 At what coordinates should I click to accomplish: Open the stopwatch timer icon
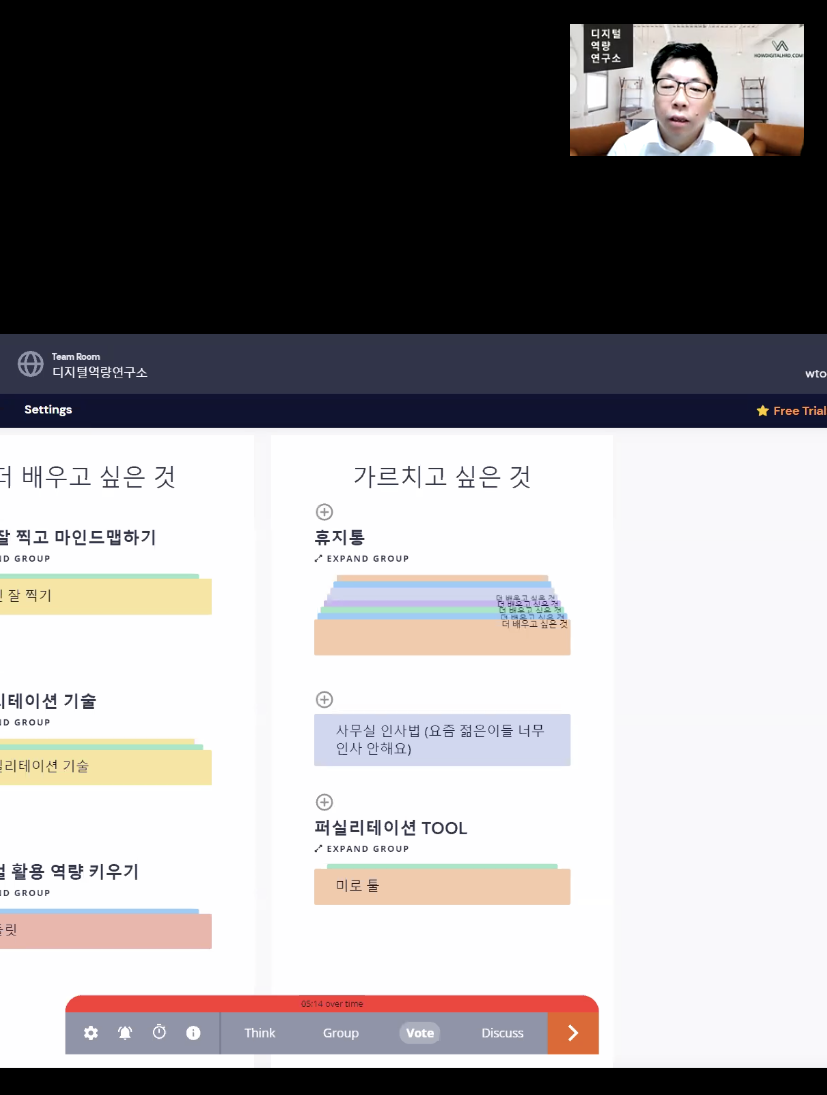click(159, 1032)
